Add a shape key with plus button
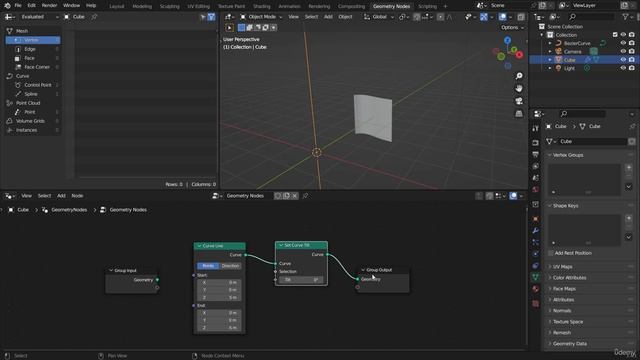640x360 pixels. coord(629,218)
